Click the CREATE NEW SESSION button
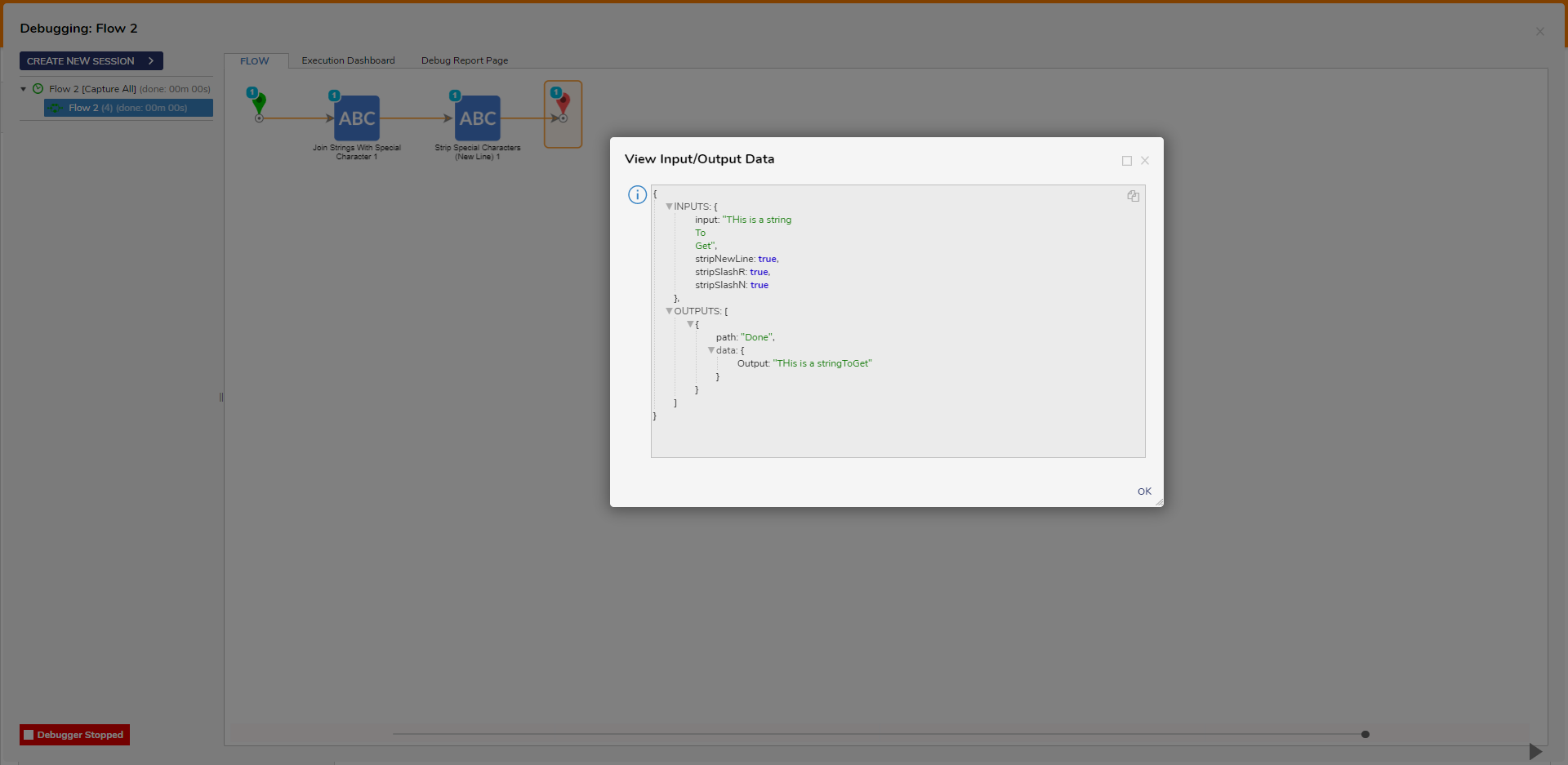The width and height of the screenshot is (1568, 765). [91, 61]
